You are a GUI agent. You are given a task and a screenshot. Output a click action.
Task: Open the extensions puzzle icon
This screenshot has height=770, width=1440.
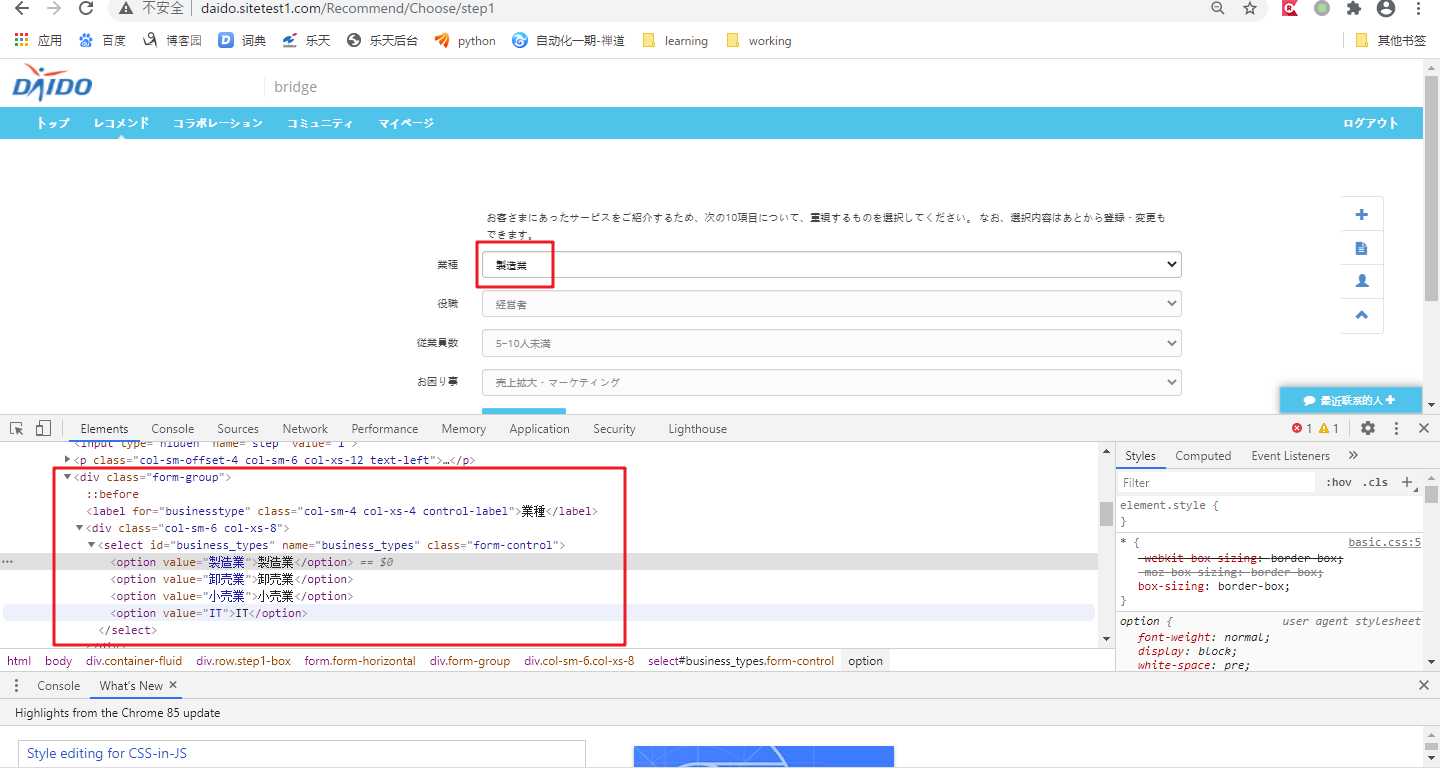(1354, 8)
